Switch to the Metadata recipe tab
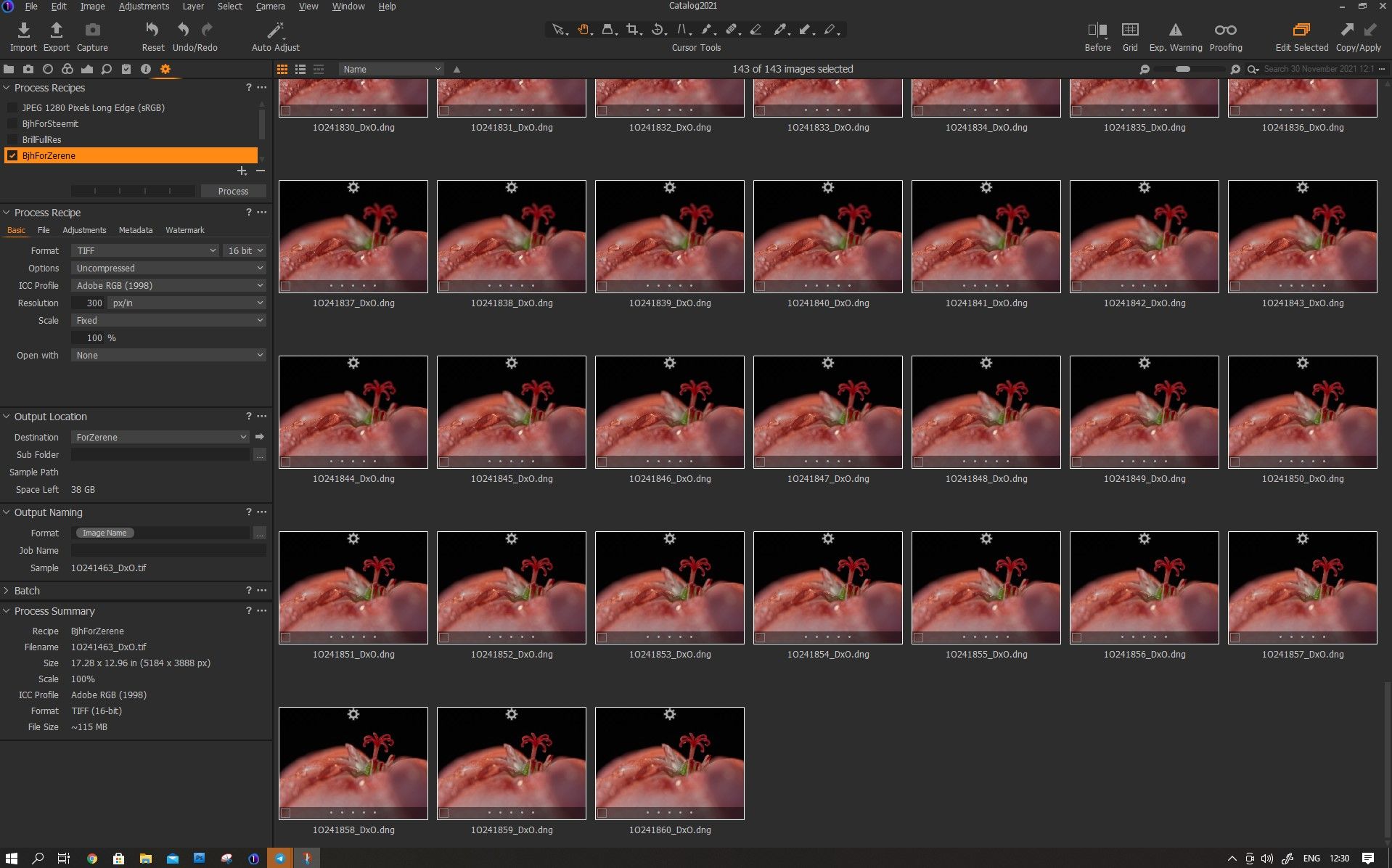Image resolution: width=1392 pixels, height=868 pixels. pyautogui.click(x=136, y=230)
